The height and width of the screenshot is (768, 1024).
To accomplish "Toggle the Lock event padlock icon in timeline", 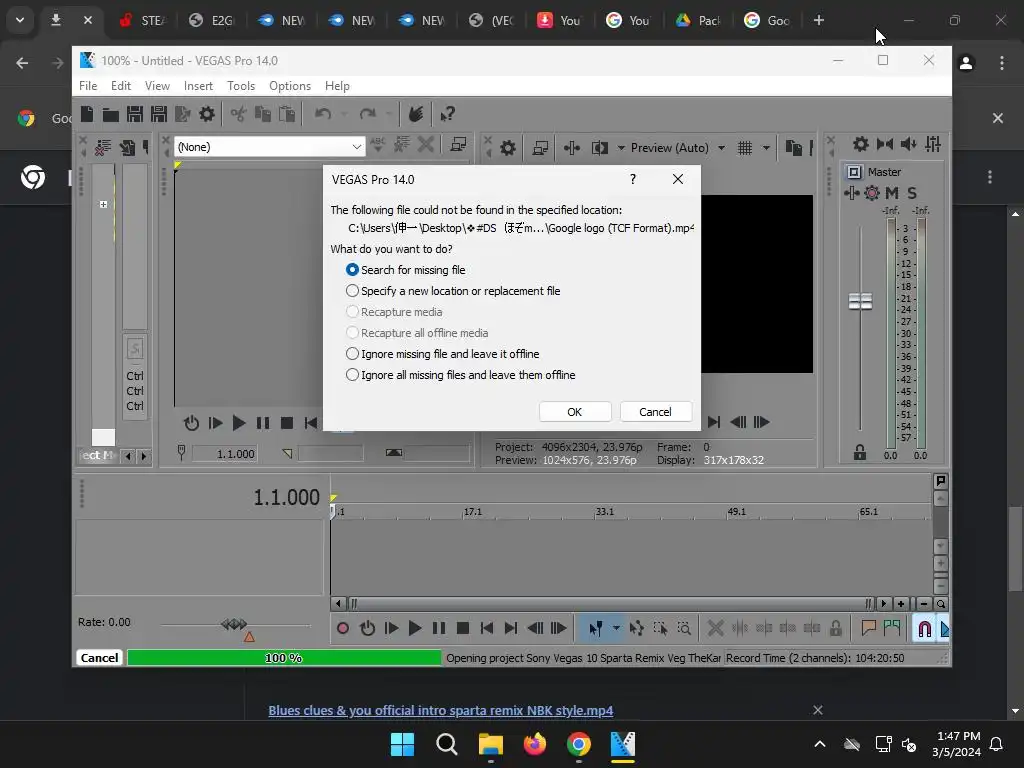I will click(835, 628).
